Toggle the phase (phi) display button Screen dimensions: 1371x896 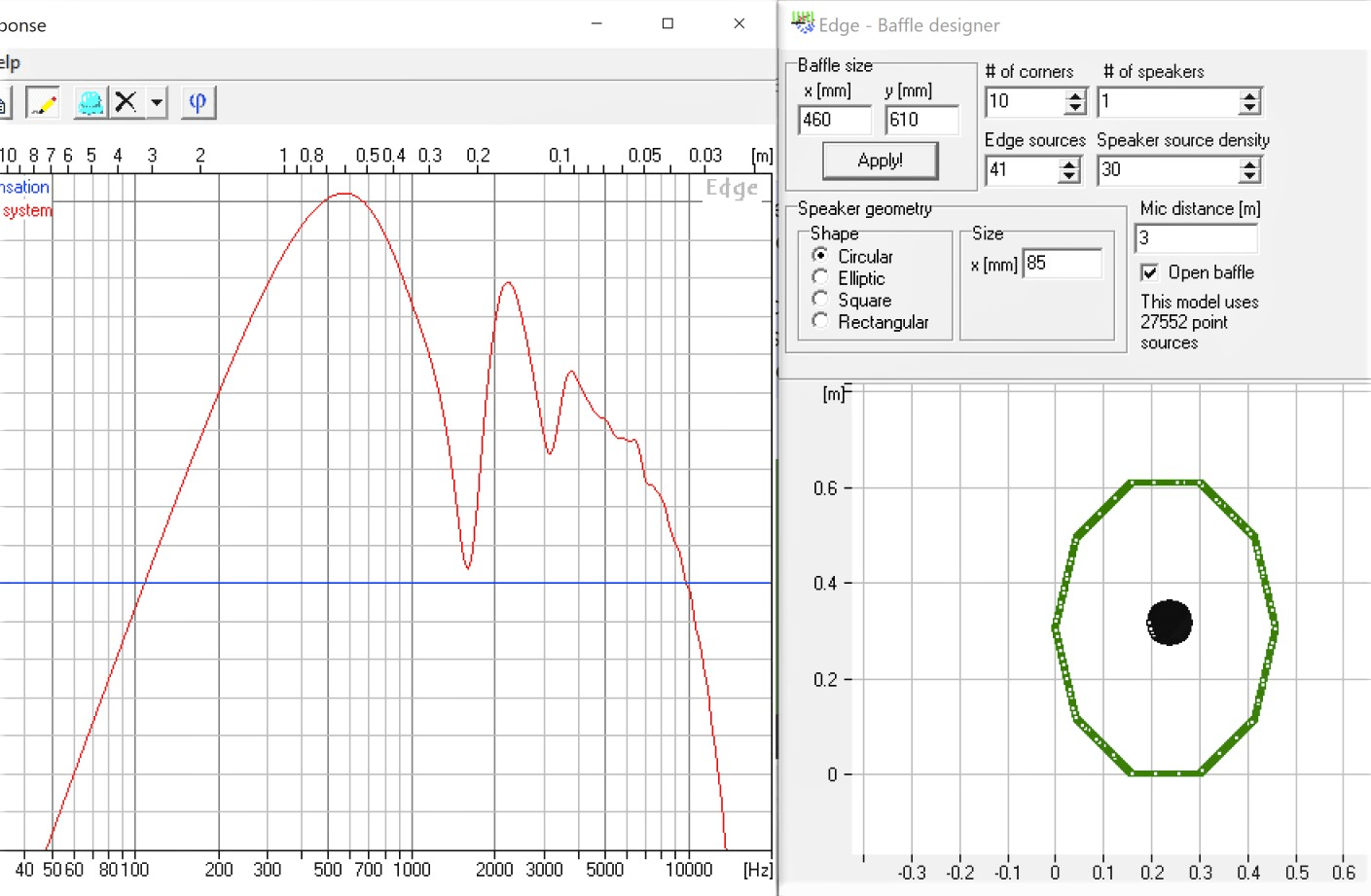click(x=198, y=102)
